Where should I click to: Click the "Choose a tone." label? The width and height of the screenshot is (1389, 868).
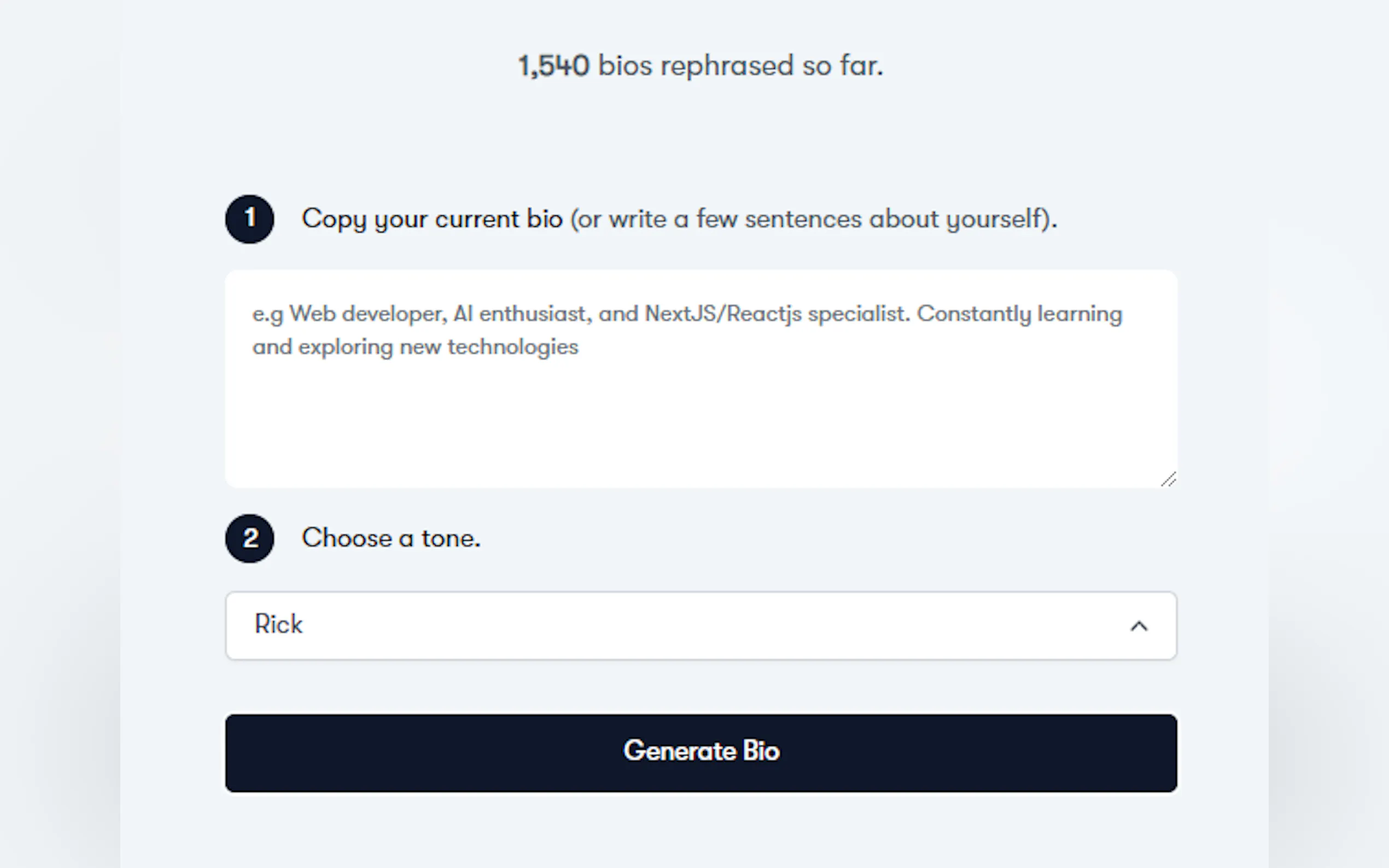coord(390,538)
